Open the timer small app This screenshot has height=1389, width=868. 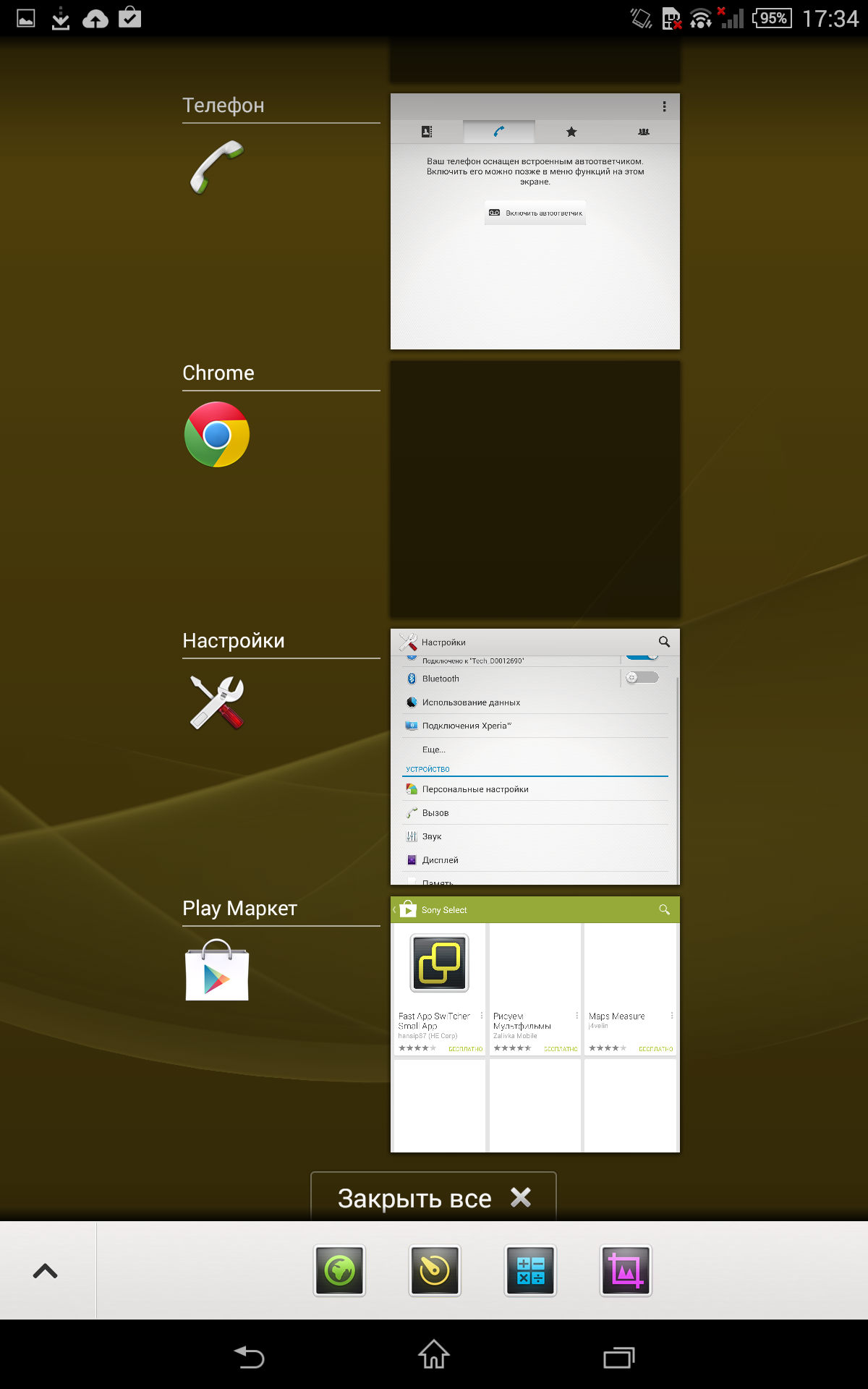435,1270
